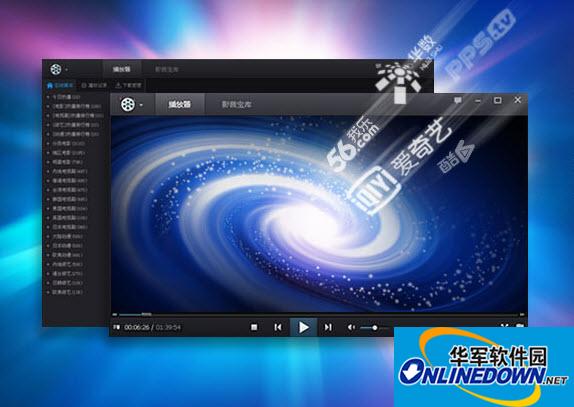Click the film reel logo in the back window
Image resolution: width=574 pixels, height=407 pixels.
pyautogui.click(x=56, y=69)
